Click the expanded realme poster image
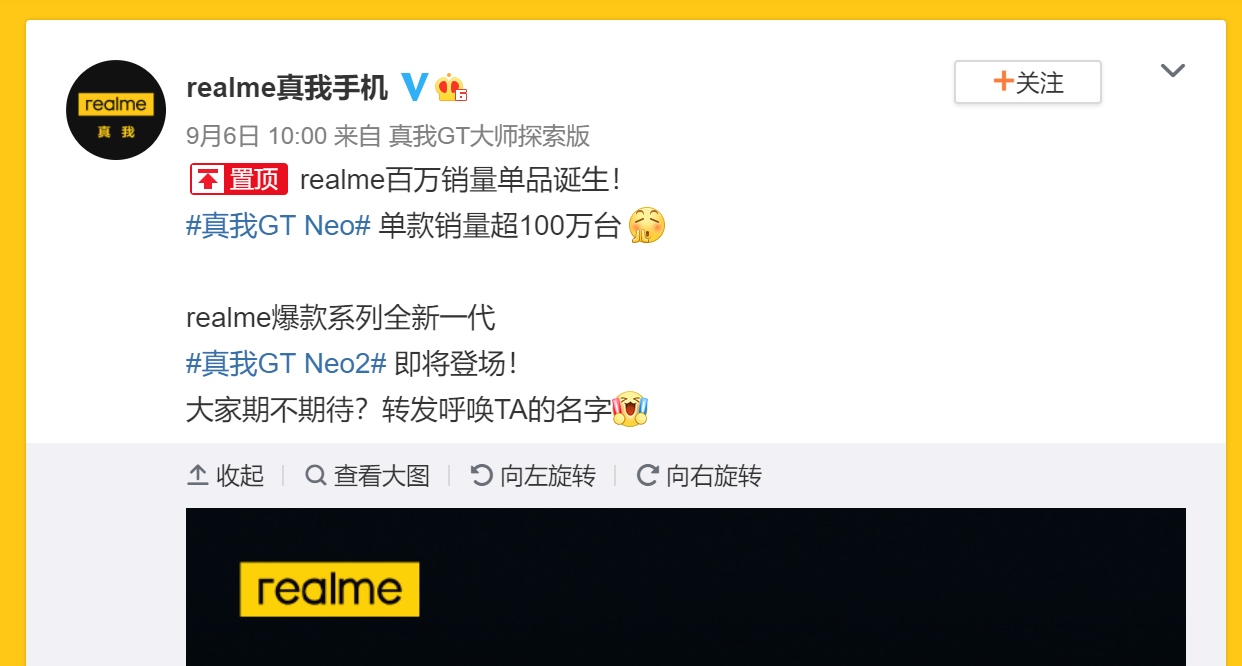This screenshot has height=666, width=1242. [686, 587]
